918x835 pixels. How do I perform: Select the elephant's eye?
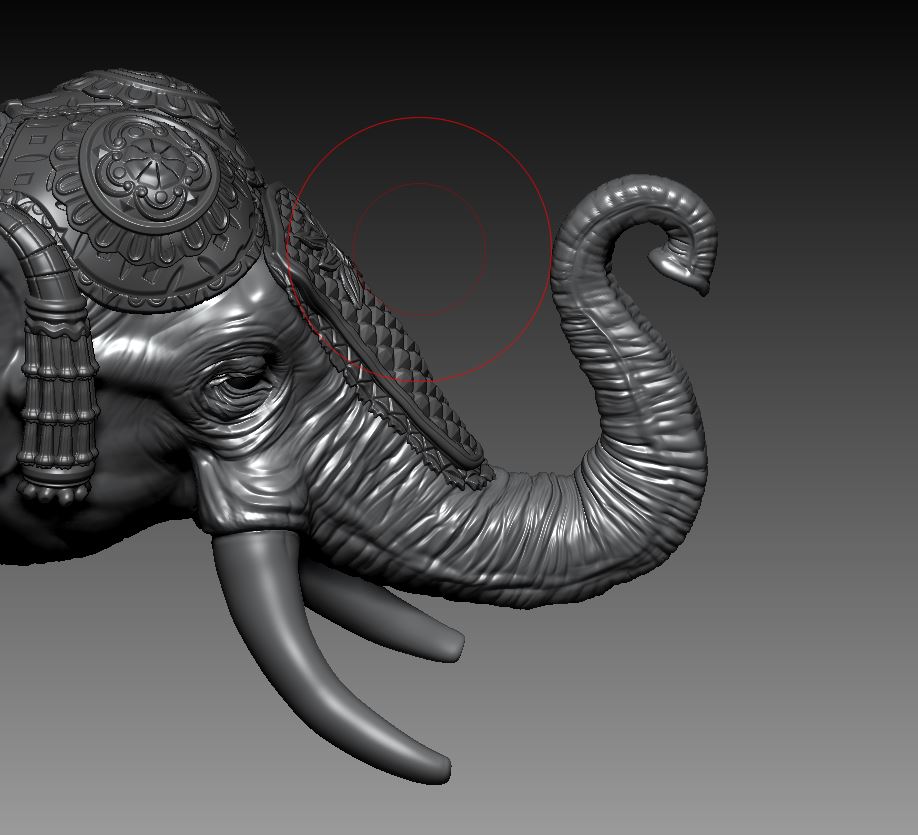click(240, 380)
